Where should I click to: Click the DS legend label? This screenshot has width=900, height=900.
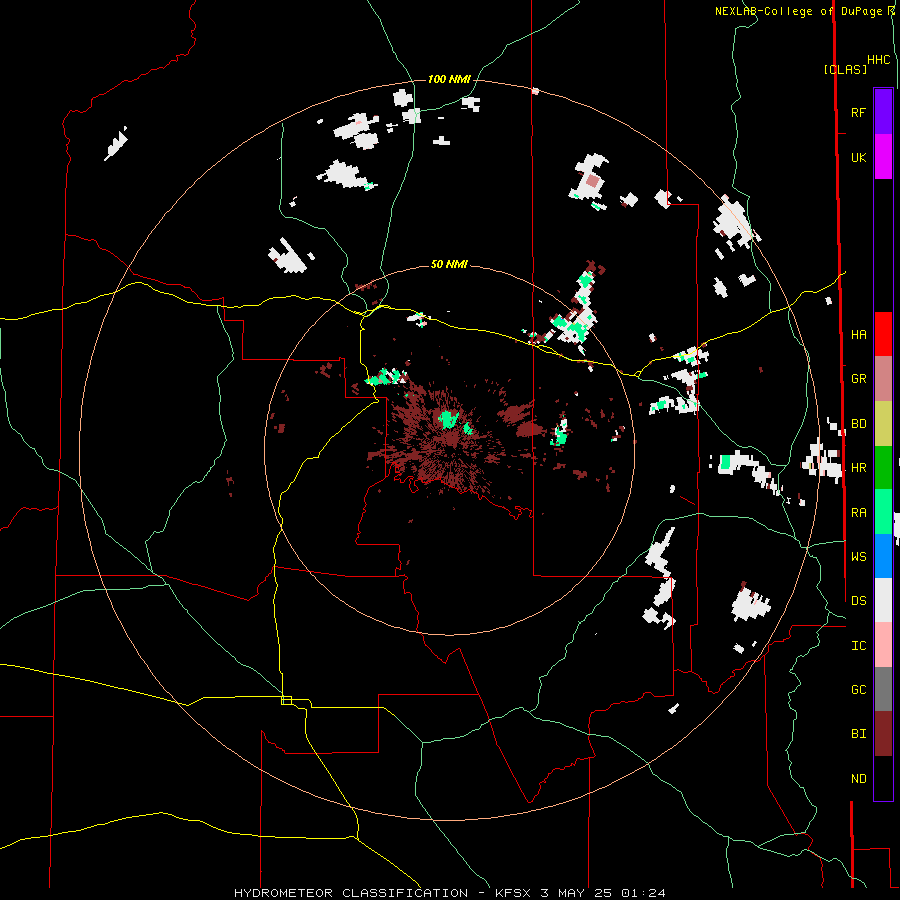pyautogui.click(x=858, y=601)
